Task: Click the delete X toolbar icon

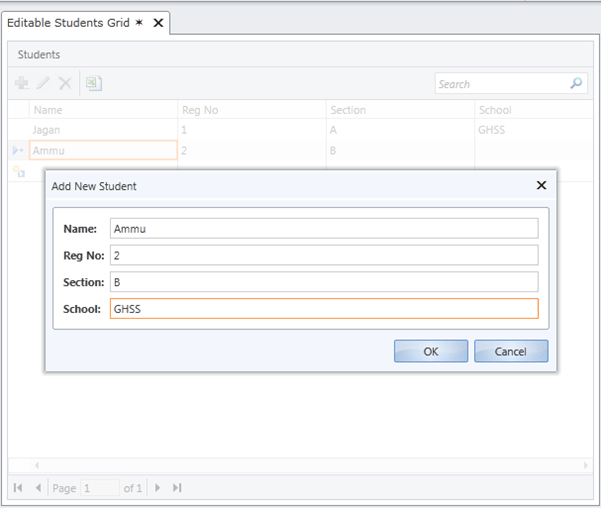Action: pyautogui.click(x=65, y=84)
